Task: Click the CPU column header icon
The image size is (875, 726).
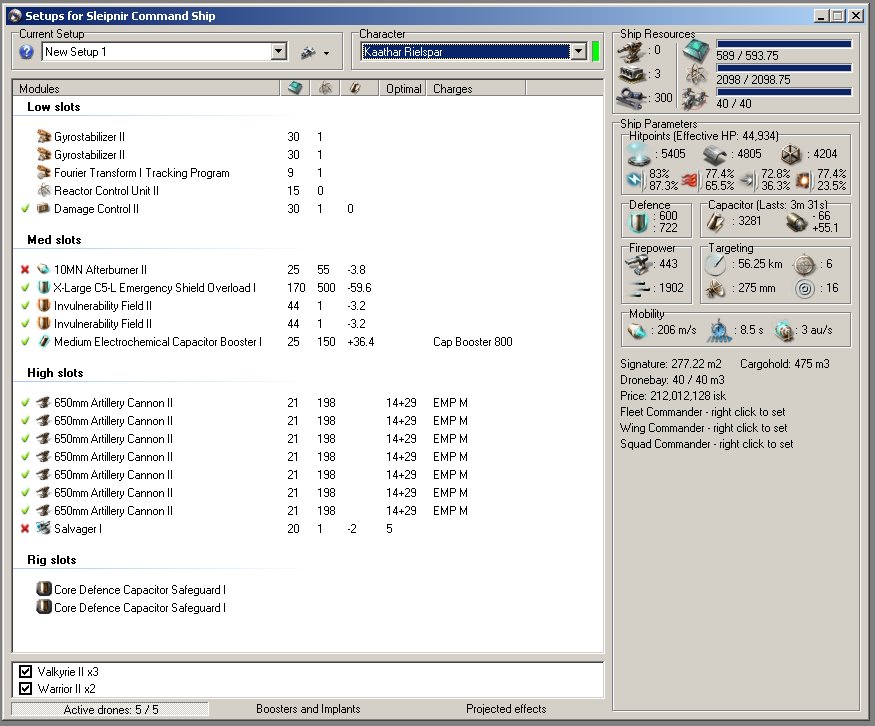Action: point(294,89)
